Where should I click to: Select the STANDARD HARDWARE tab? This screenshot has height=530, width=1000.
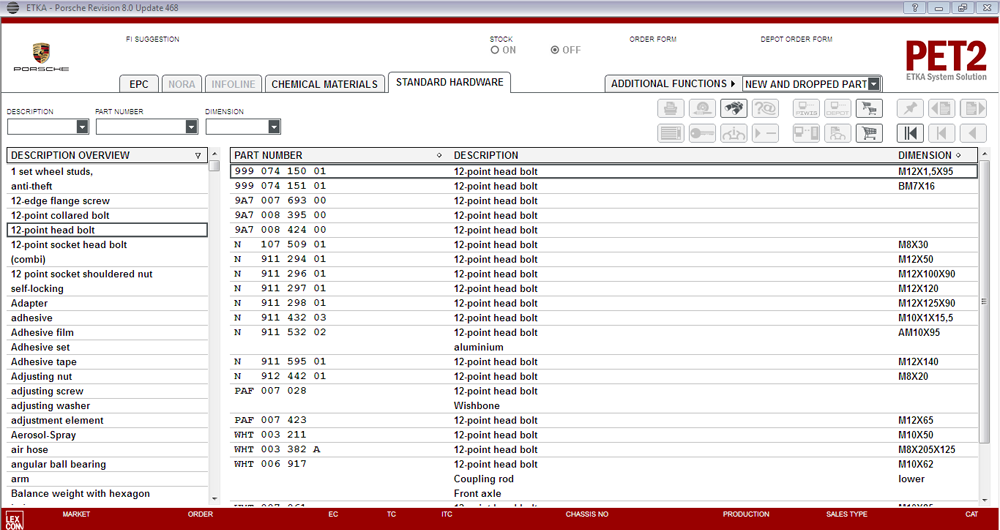tap(450, 82)
